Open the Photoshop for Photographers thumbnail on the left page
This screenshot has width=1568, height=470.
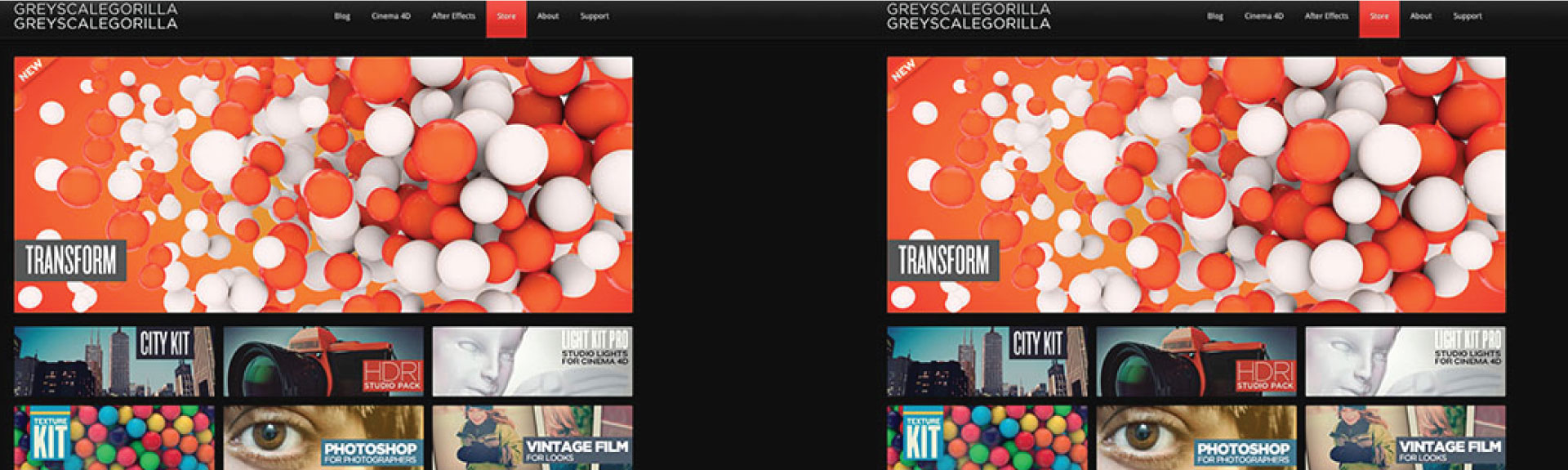(x=323, y=437)
